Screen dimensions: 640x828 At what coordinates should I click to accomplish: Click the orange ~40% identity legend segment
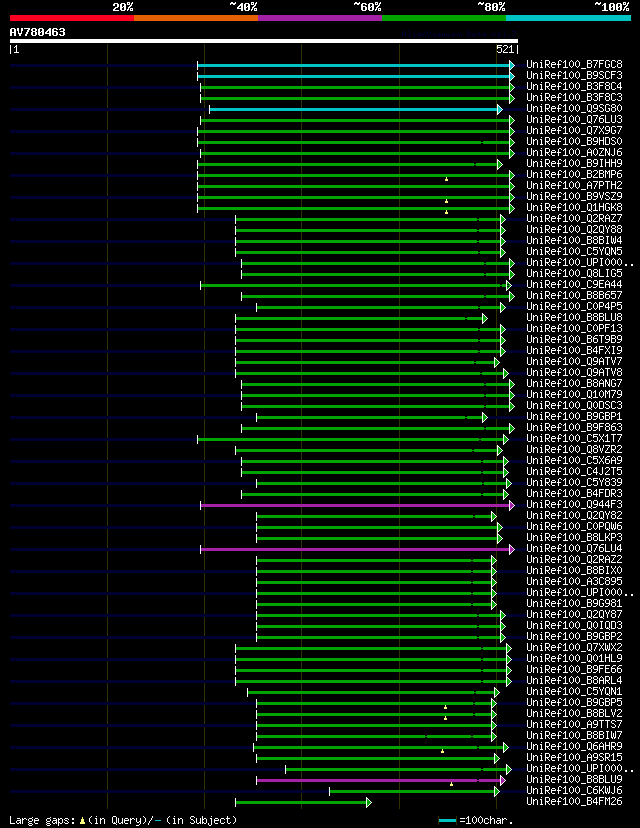coord(196,18)
